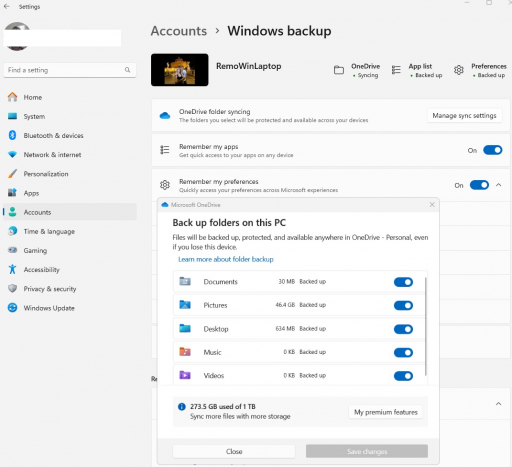
Task: Open Windows Update page
Action: (70, 308)
